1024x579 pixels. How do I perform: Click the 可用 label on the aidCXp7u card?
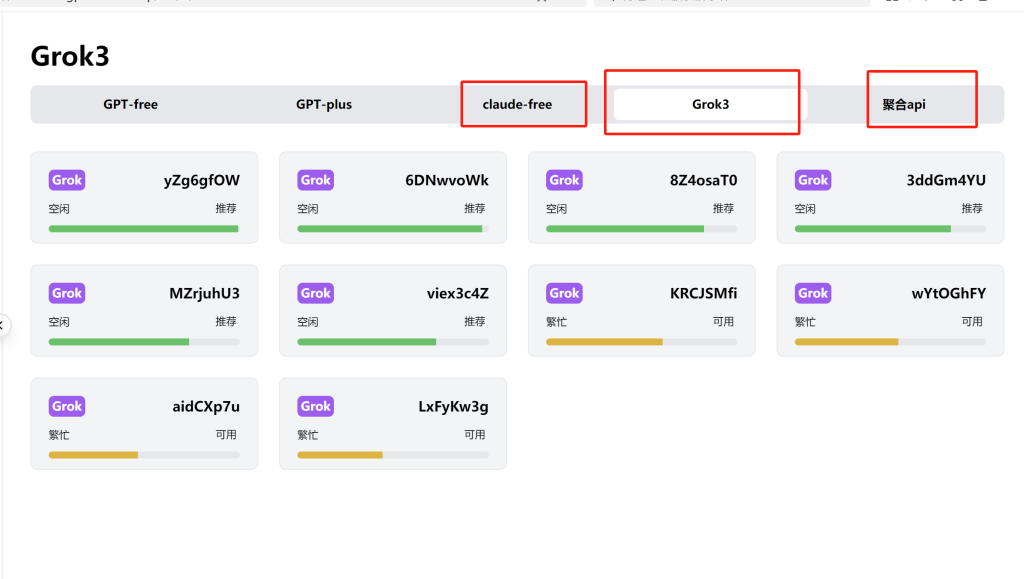(x=226, y=434)
